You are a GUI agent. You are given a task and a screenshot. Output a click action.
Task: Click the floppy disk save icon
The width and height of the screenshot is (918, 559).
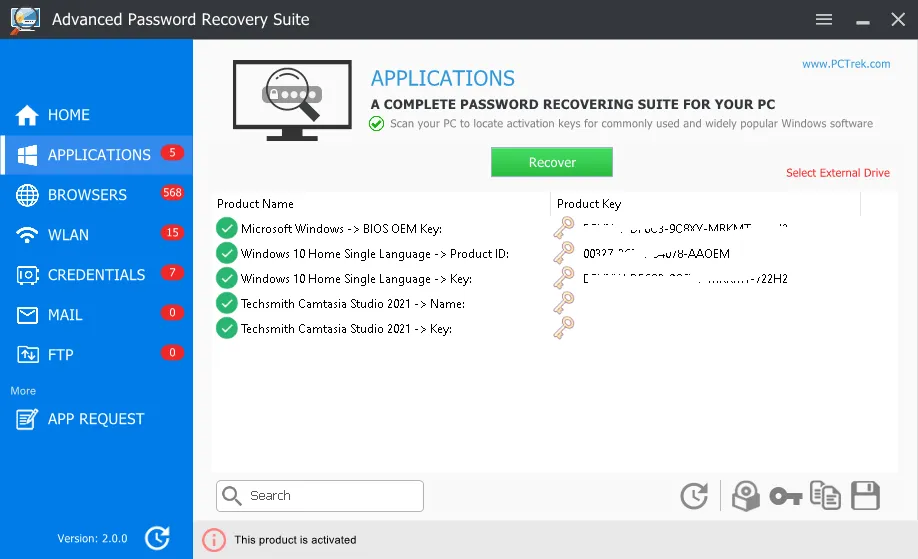[864, 496]
